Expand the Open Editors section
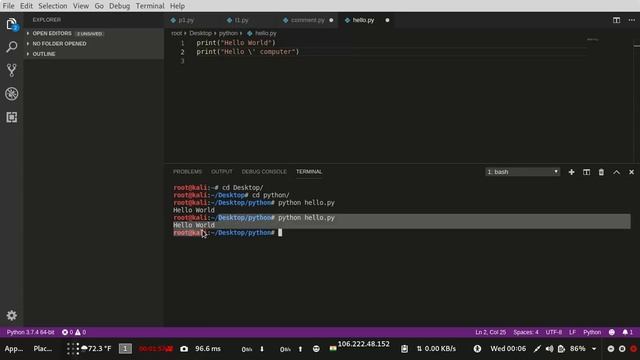Screen dimensions: 640x360 (x=94, y=33)
